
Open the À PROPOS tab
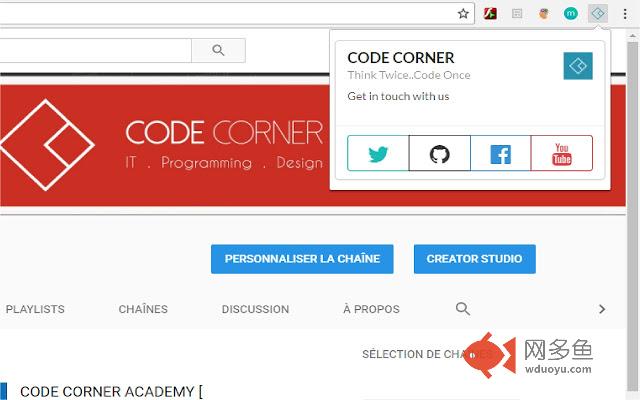coord(371,309)
